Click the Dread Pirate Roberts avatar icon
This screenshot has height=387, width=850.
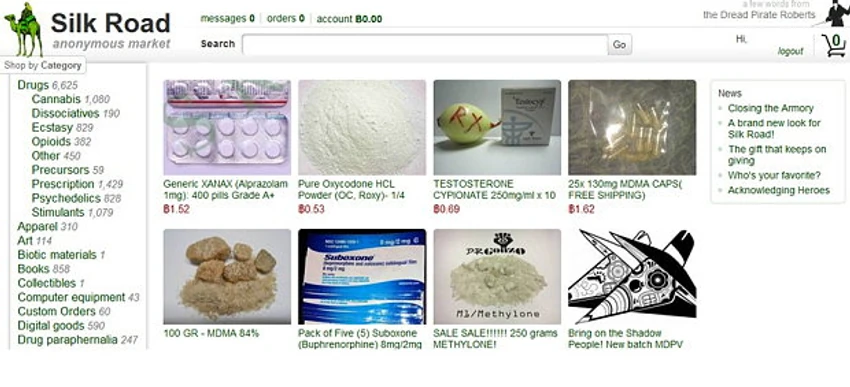tap(837, 14)
